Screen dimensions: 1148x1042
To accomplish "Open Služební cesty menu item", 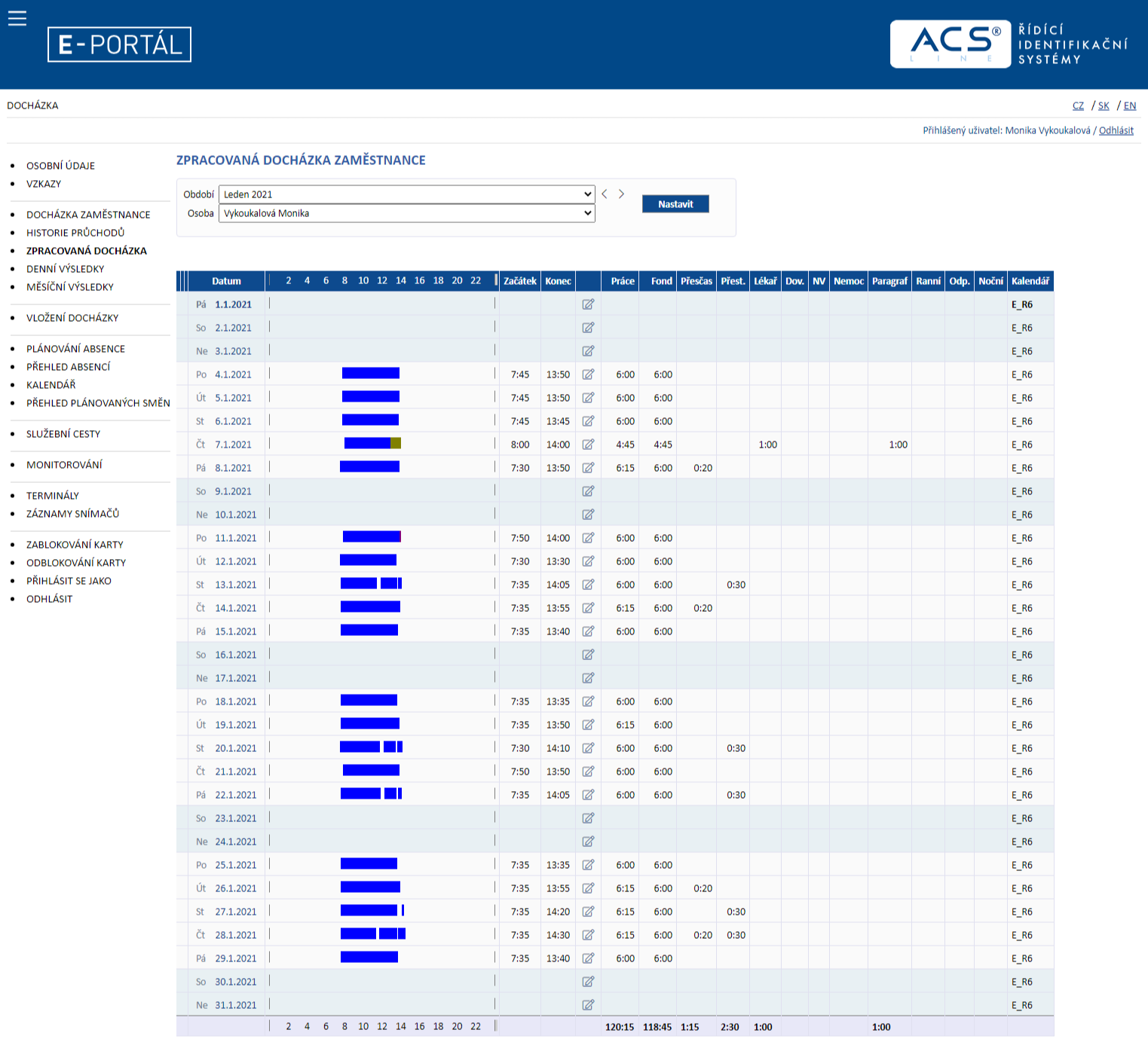I will (x=63, y=434).
